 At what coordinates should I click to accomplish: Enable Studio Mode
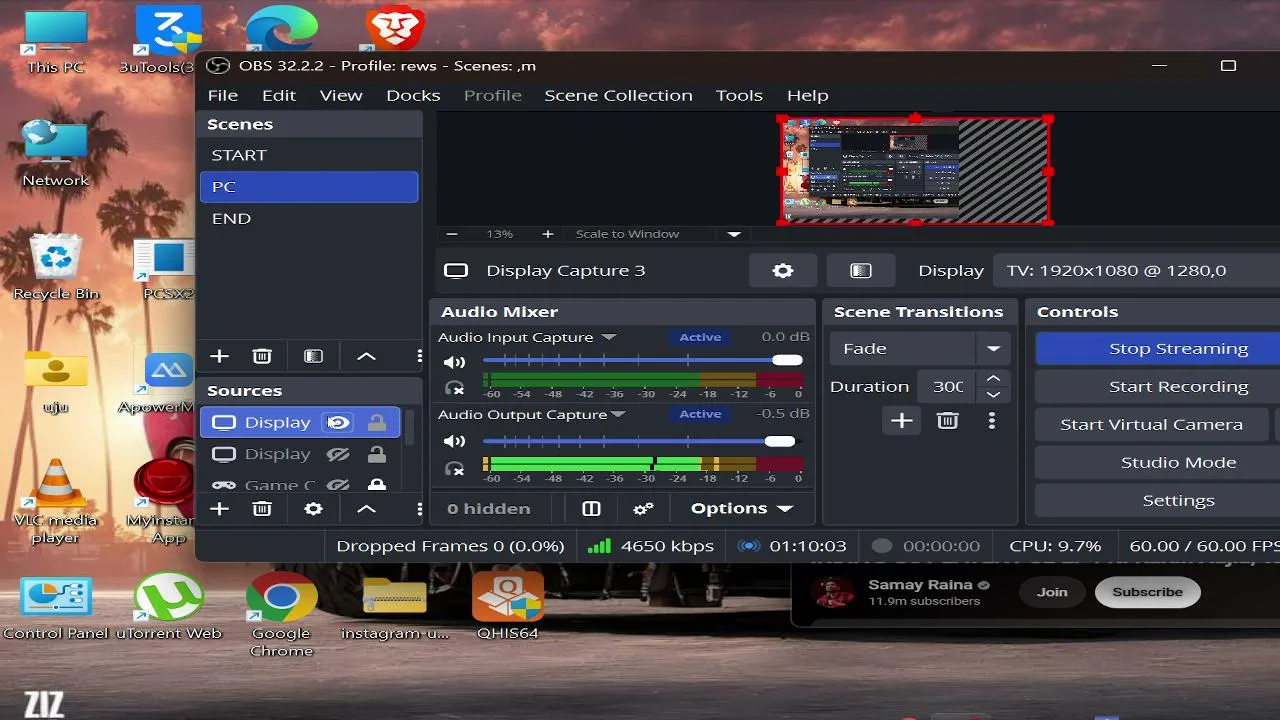pos(1158,463)
